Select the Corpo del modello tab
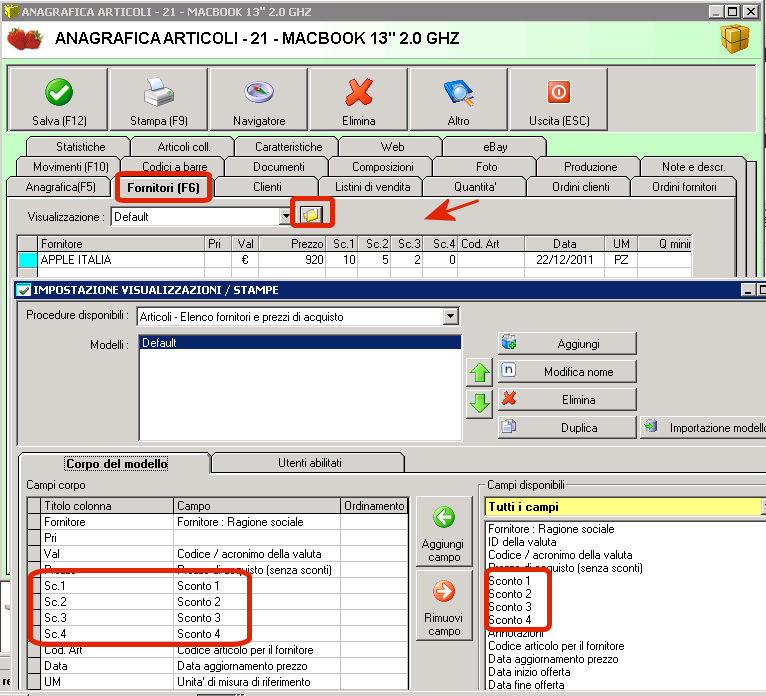The width and height of the screenshot is (766, 696). pyautogui.click(x=116, y=464)
